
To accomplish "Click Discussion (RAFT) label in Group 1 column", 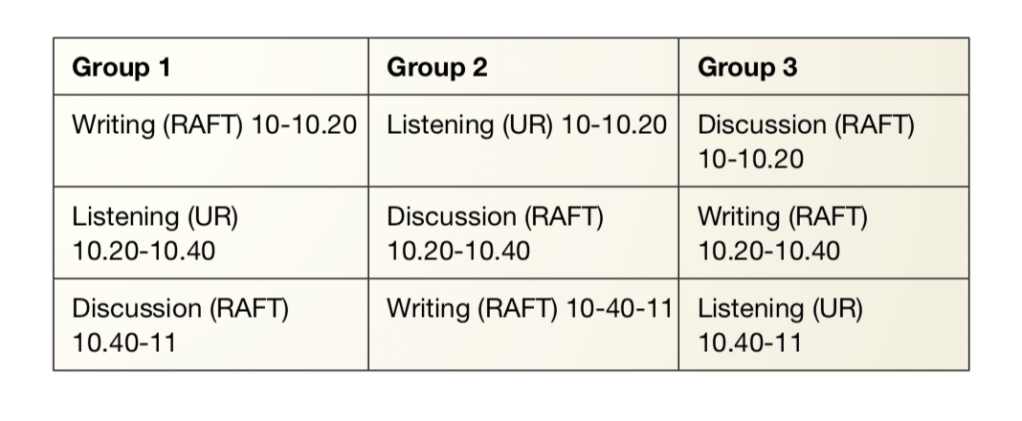I will (x=180, y=309).
